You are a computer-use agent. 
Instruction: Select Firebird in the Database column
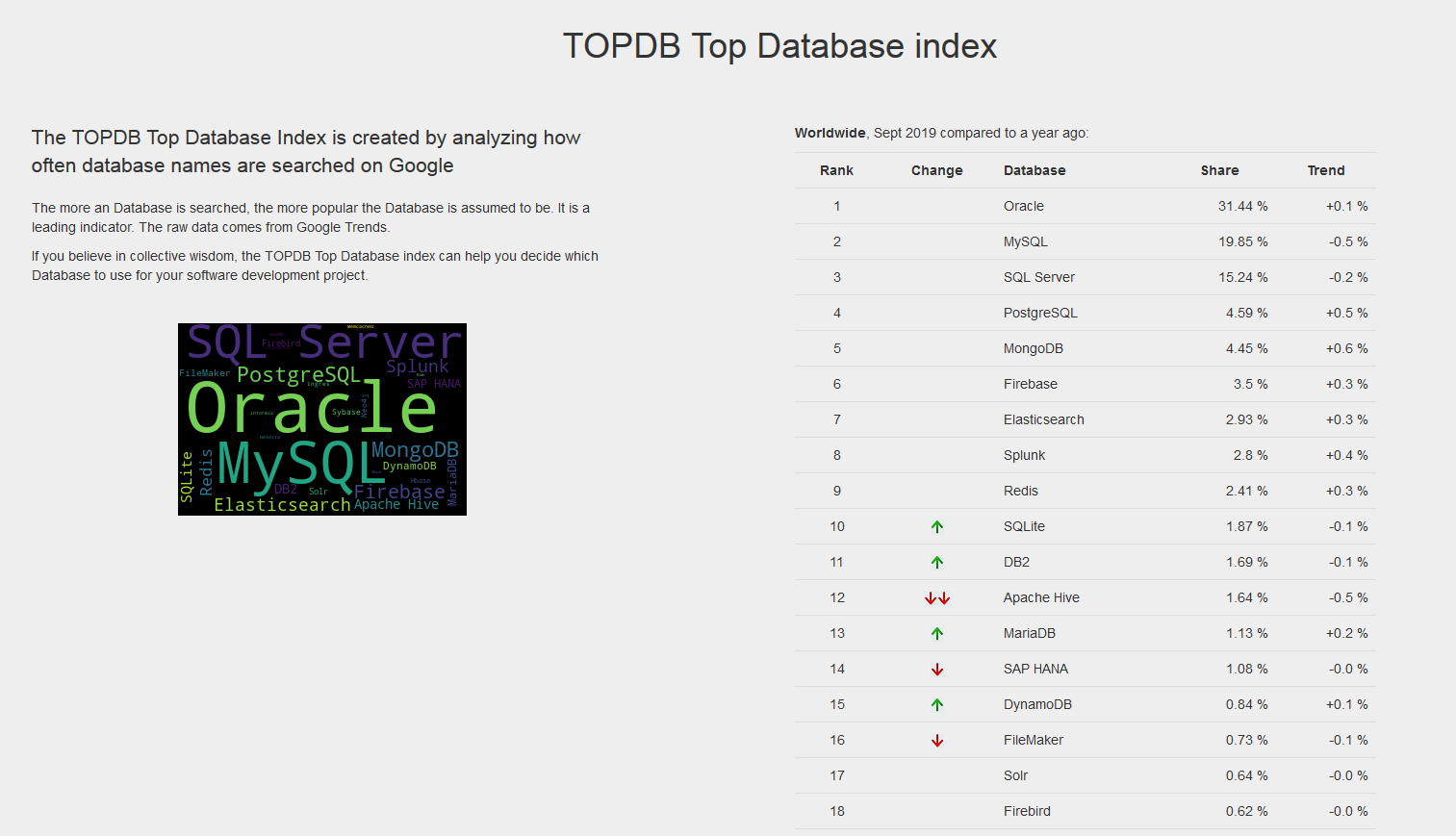(x=1027, y=811)
